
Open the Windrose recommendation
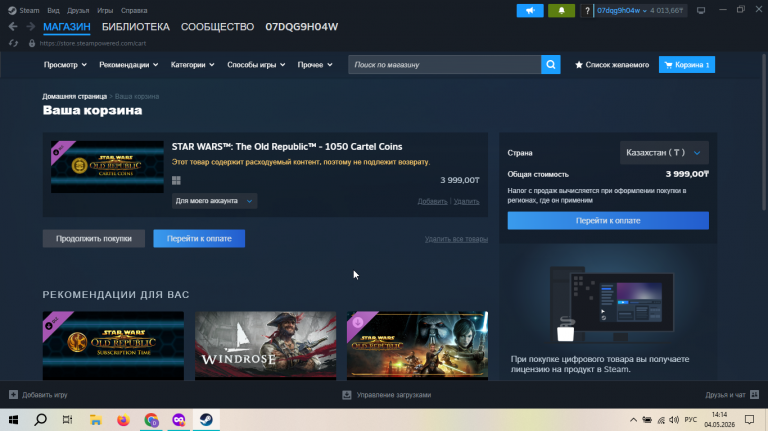(265, 345)
